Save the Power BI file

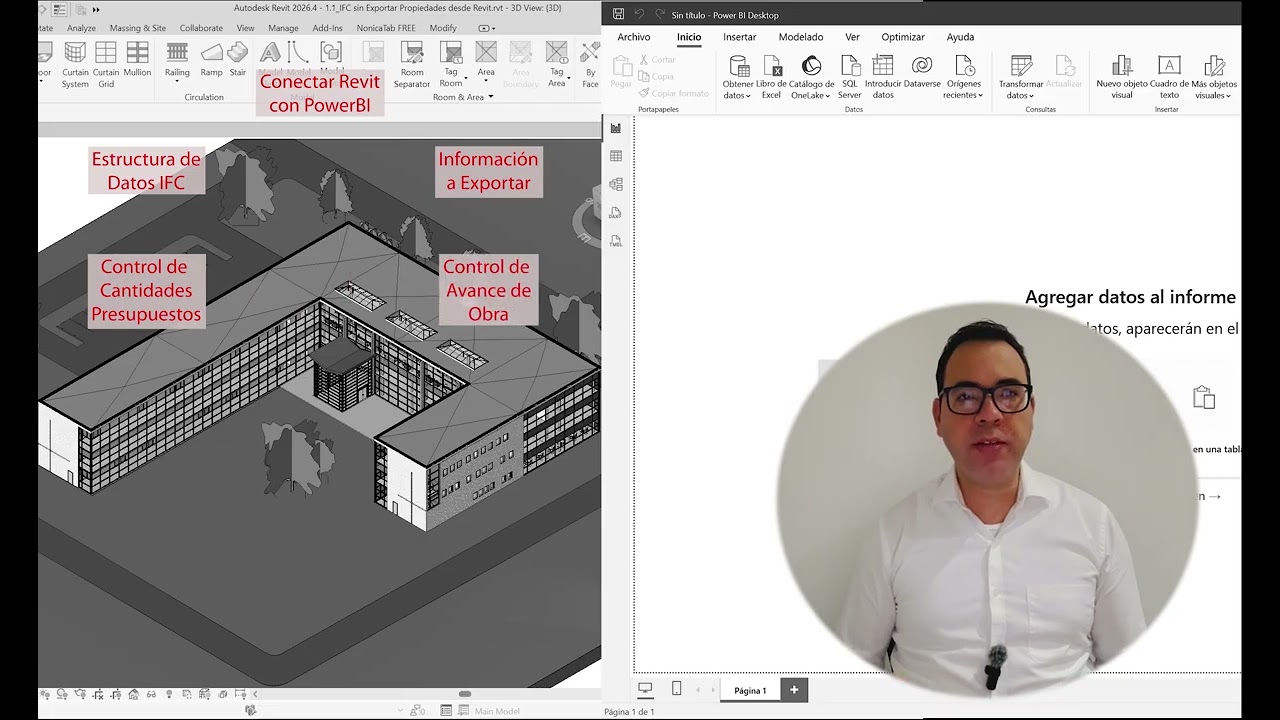point(618,14)
